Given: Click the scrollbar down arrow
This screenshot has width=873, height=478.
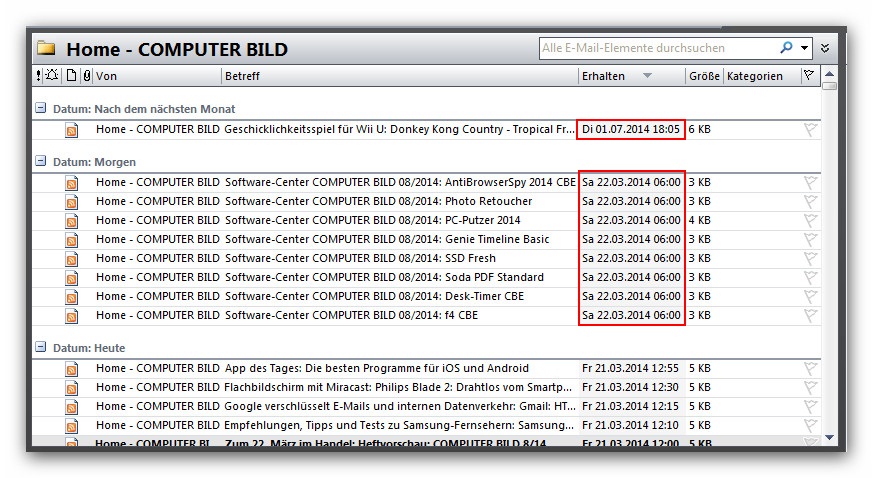Looking at the screenshot, I should coord(829,438).
